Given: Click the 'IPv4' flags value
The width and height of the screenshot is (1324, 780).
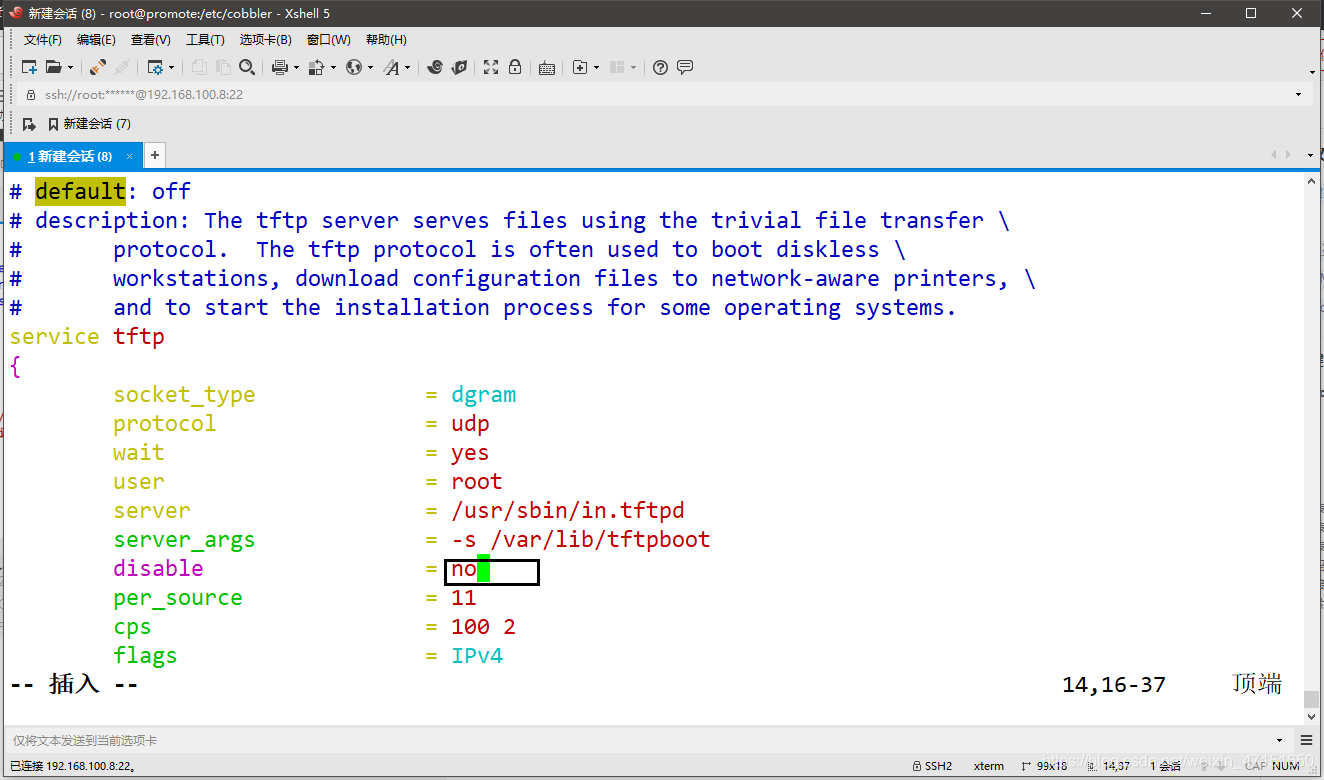Looking at the screenshot, I should coord(477,656).
